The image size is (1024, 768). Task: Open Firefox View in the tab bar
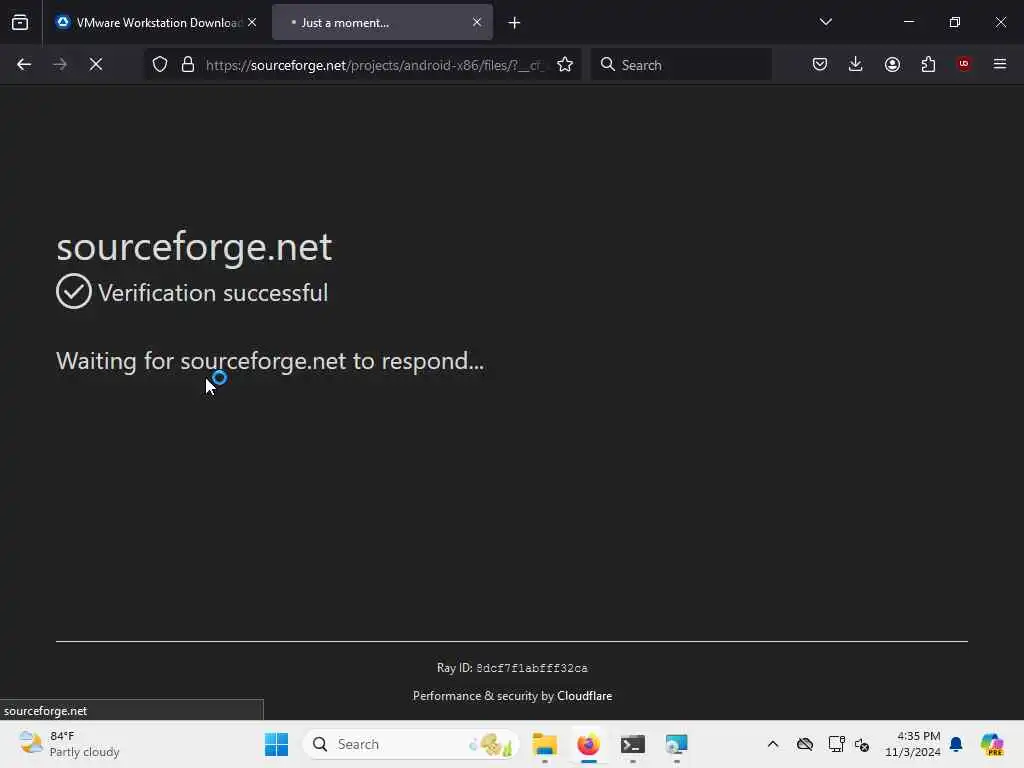20,22
